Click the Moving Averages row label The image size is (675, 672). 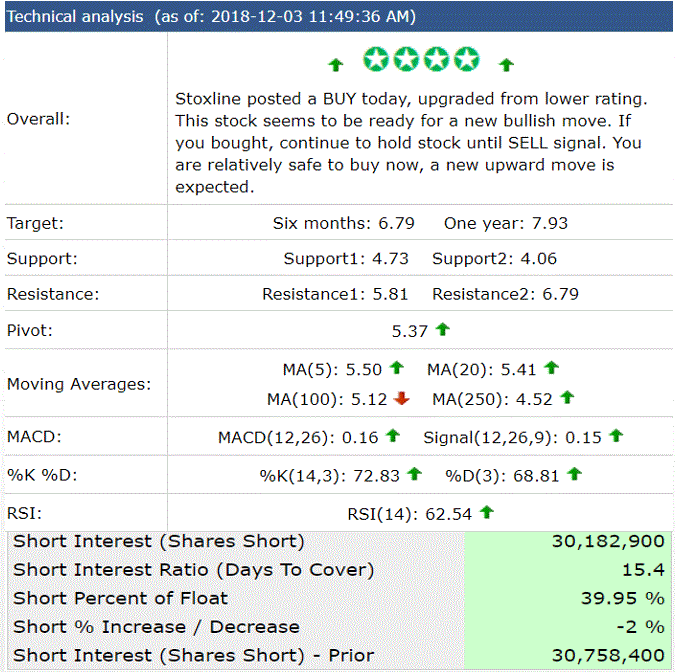(x=79, y=384)
